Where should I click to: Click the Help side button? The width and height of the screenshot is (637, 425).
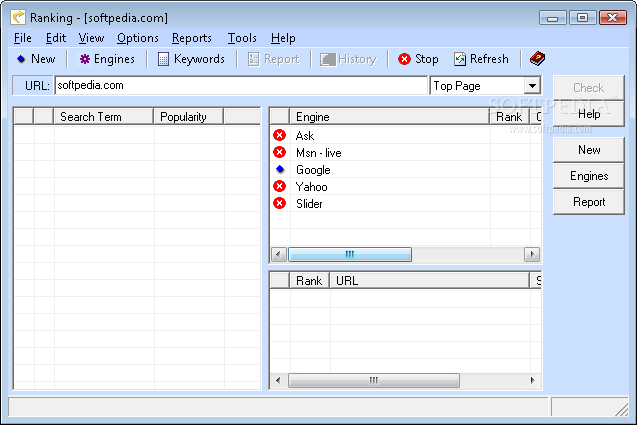coord(588,114)
